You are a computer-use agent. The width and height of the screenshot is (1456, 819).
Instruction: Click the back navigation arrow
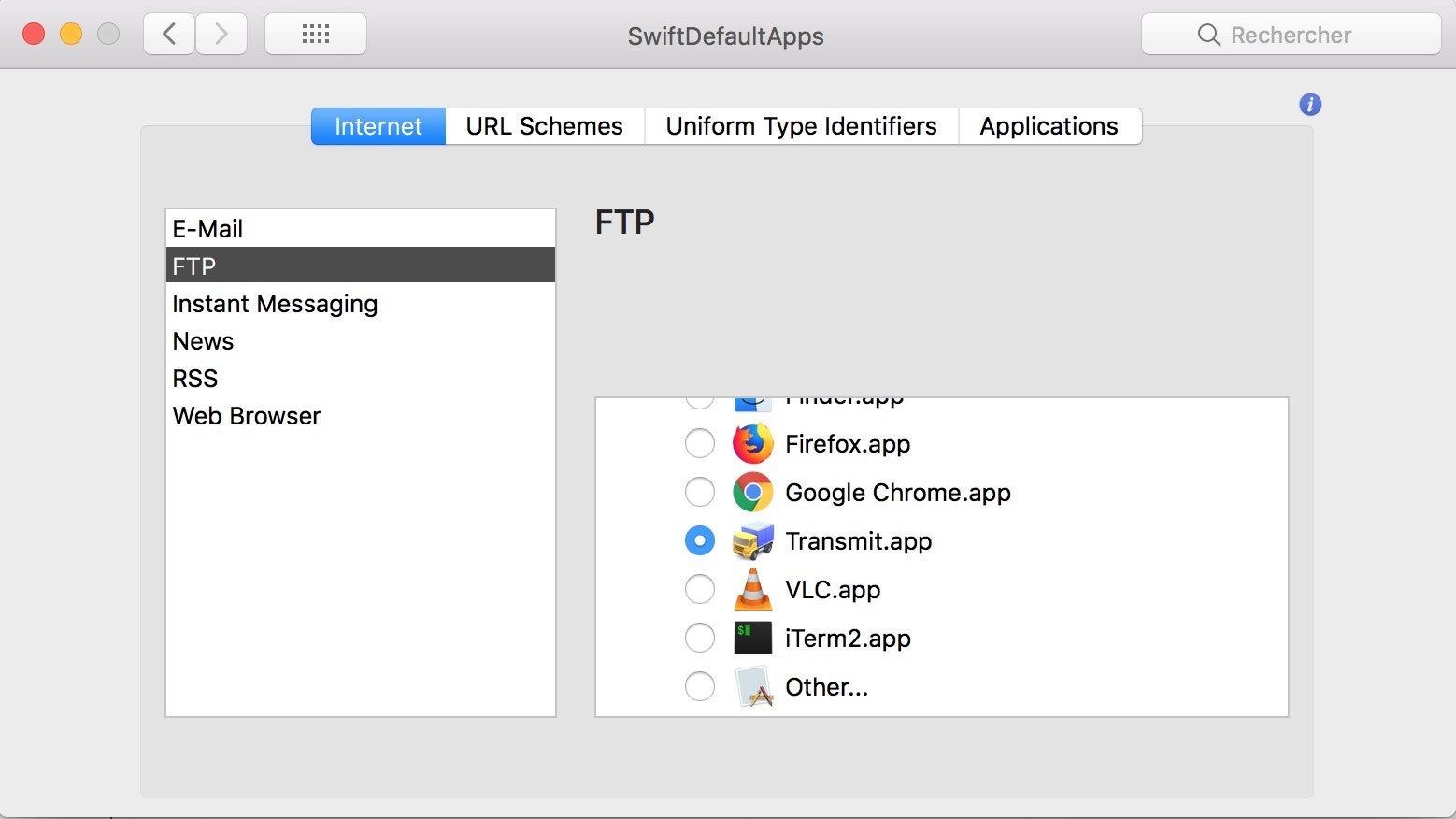pyautogui.click(x=168, y=33)
